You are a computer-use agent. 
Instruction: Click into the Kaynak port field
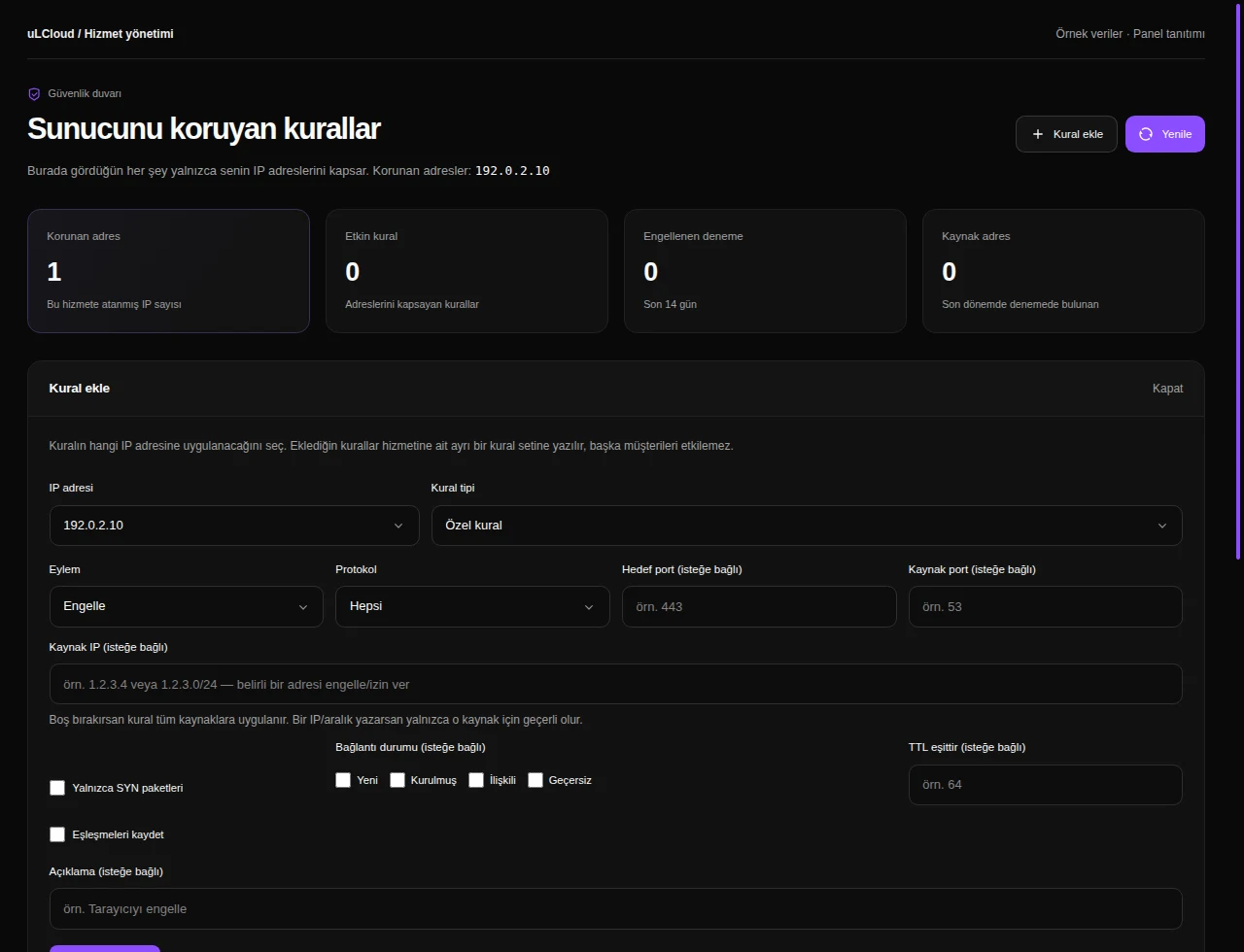click(1046, 606)
